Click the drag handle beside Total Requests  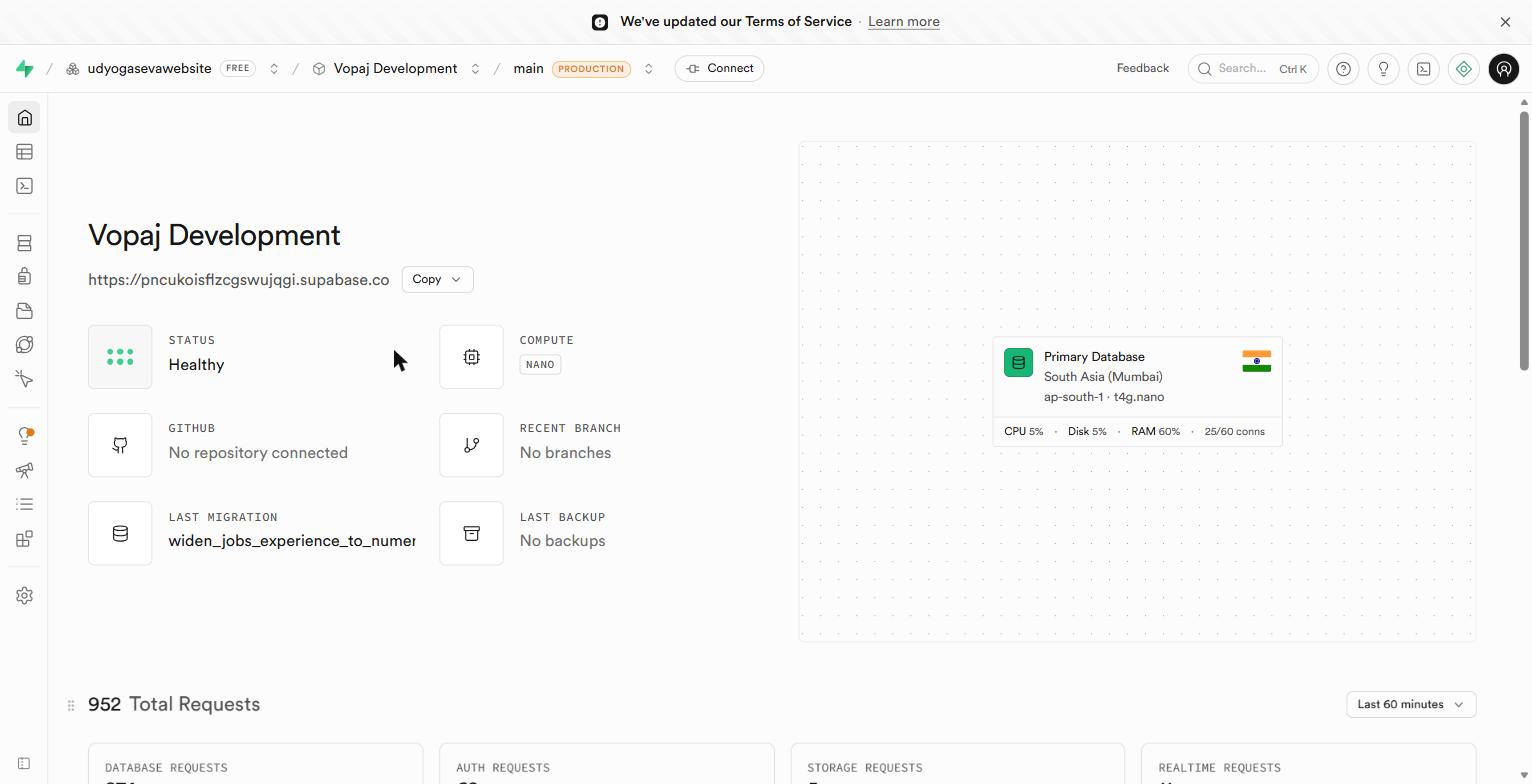point(71,705)
